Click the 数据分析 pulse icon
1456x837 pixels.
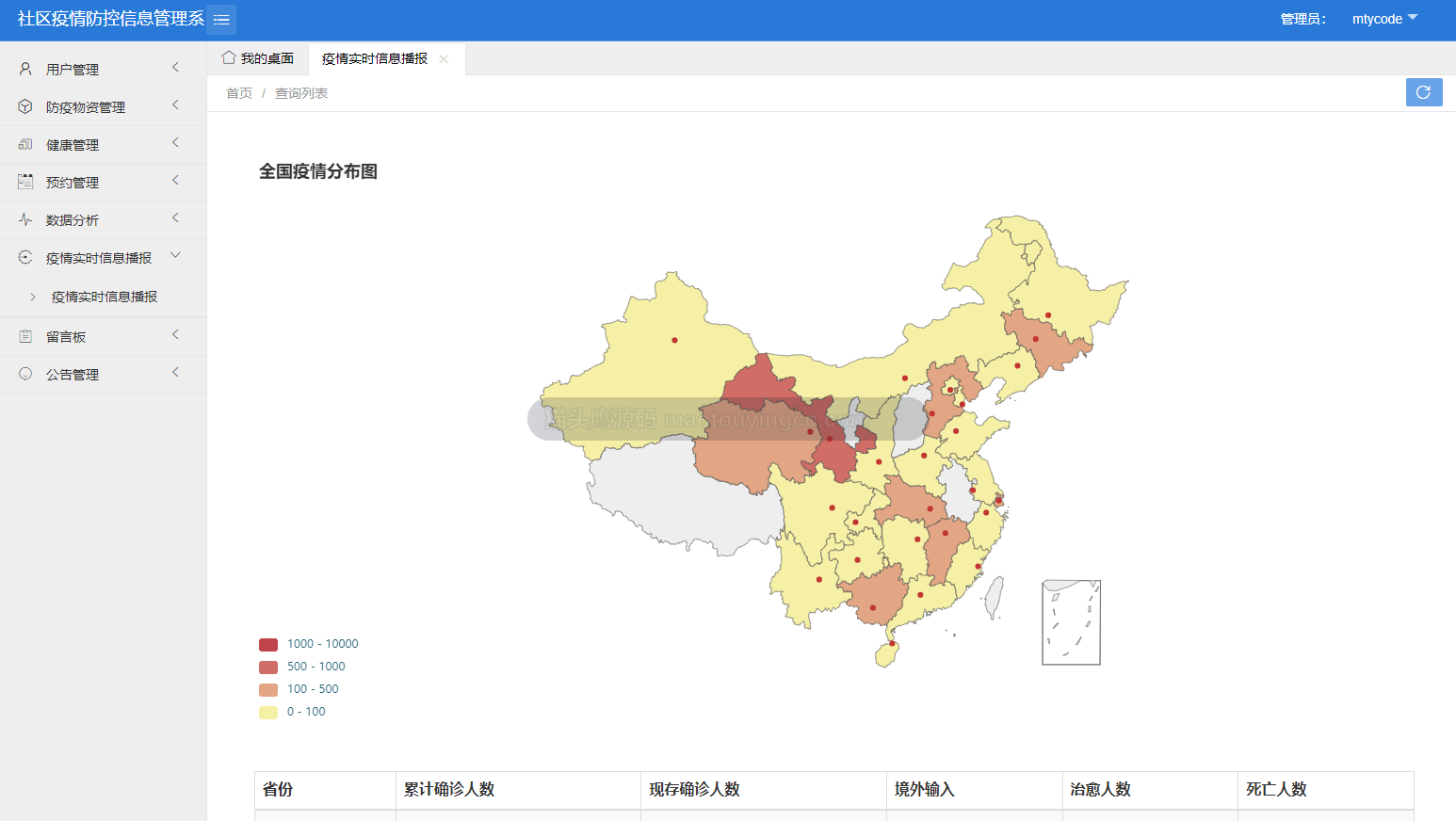[x=25, y=219]
